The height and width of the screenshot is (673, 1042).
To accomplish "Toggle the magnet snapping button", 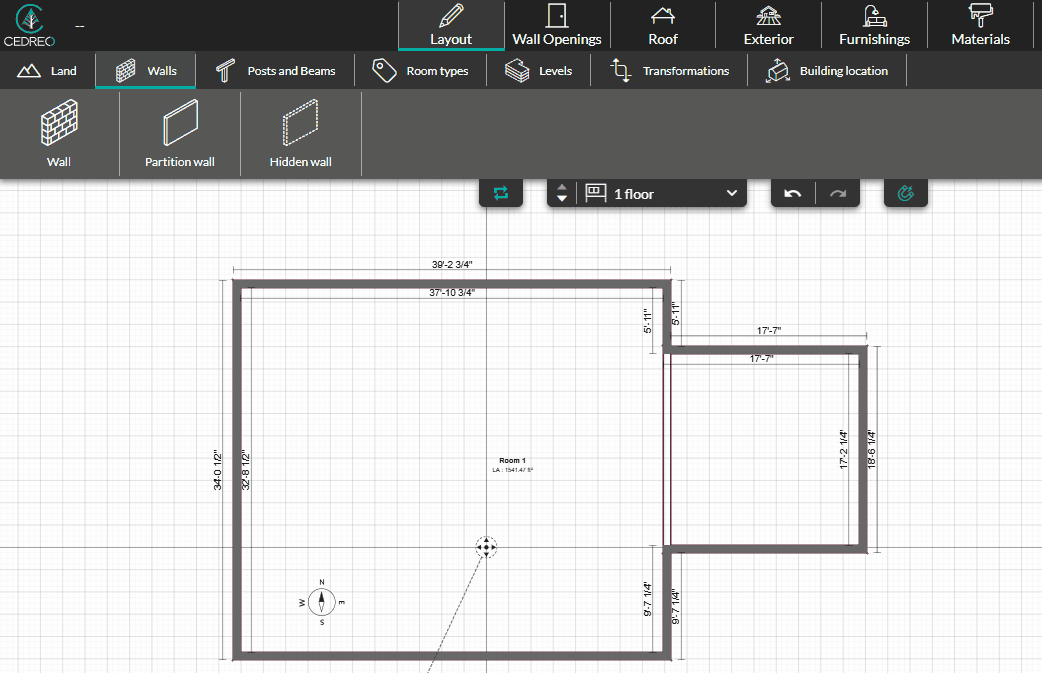I will (x=906, y=193).
